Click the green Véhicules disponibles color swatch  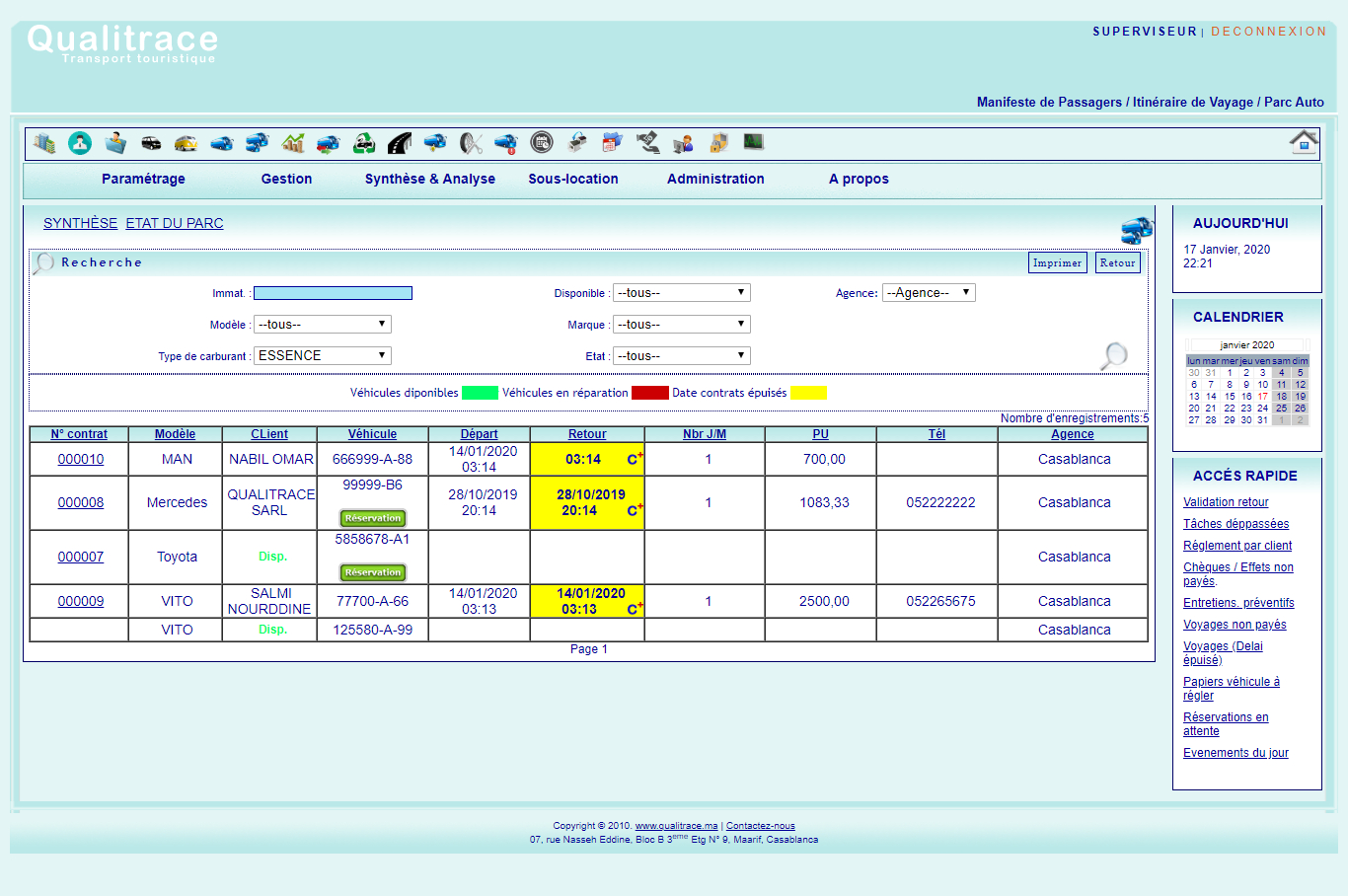pos(480,393)
